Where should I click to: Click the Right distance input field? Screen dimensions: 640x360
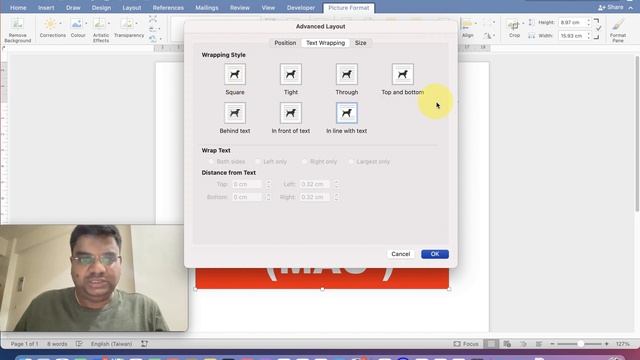[315, 197]
